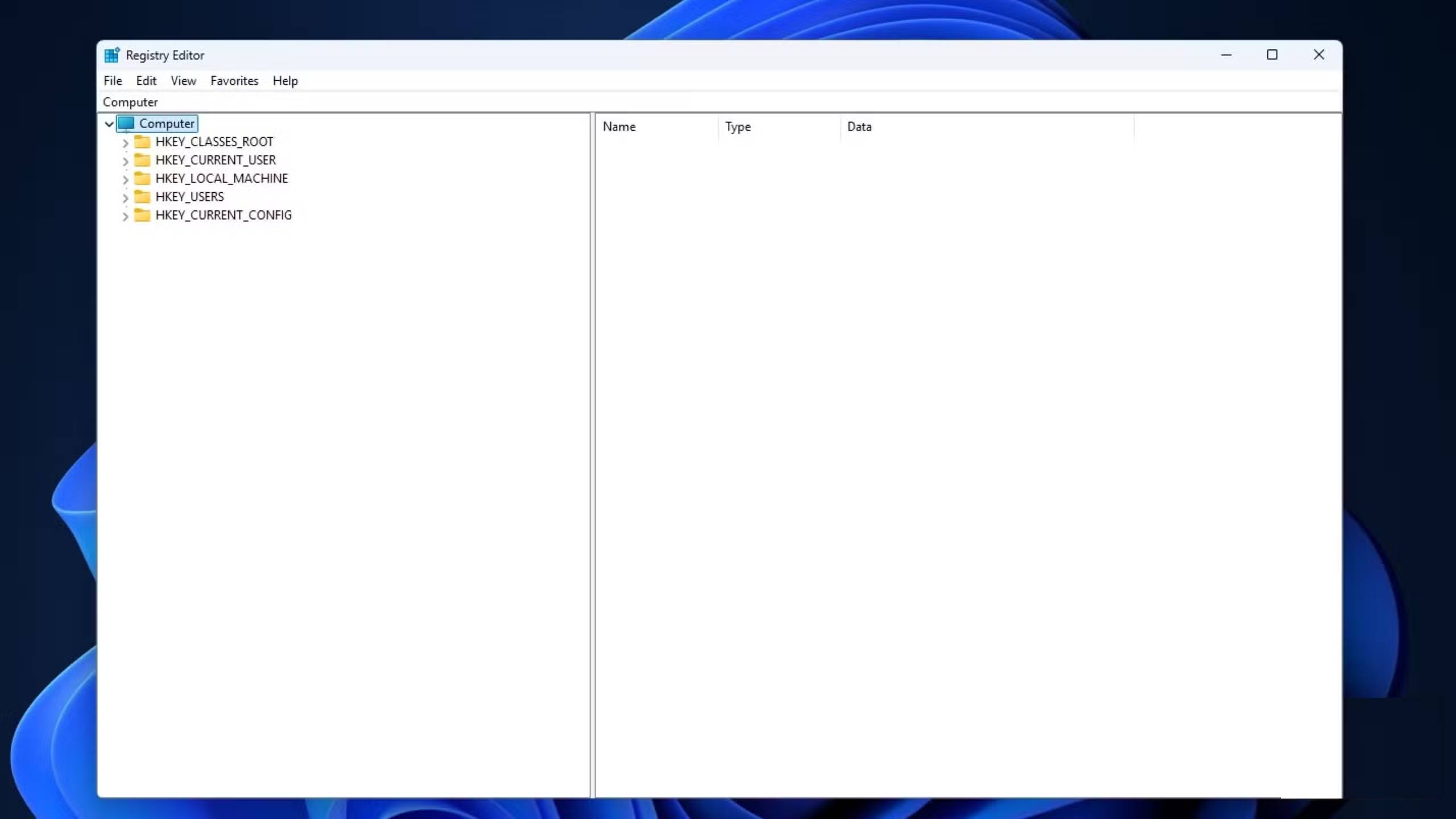Open the File menu
This screenshot has height=819, width=1456.
113,81
